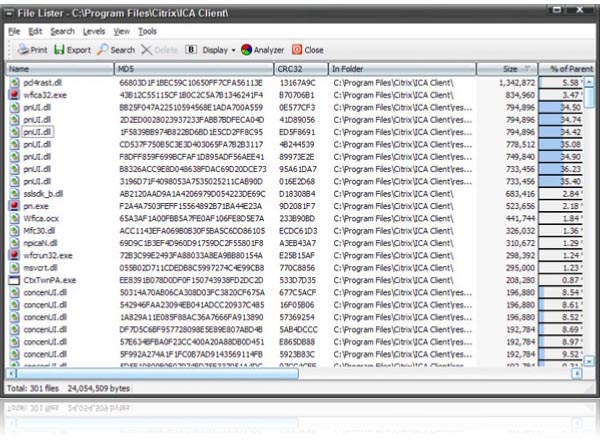This screenshot has height=445, width=600.
Task: Sort by the Size column header
Action: click(509, 69)
